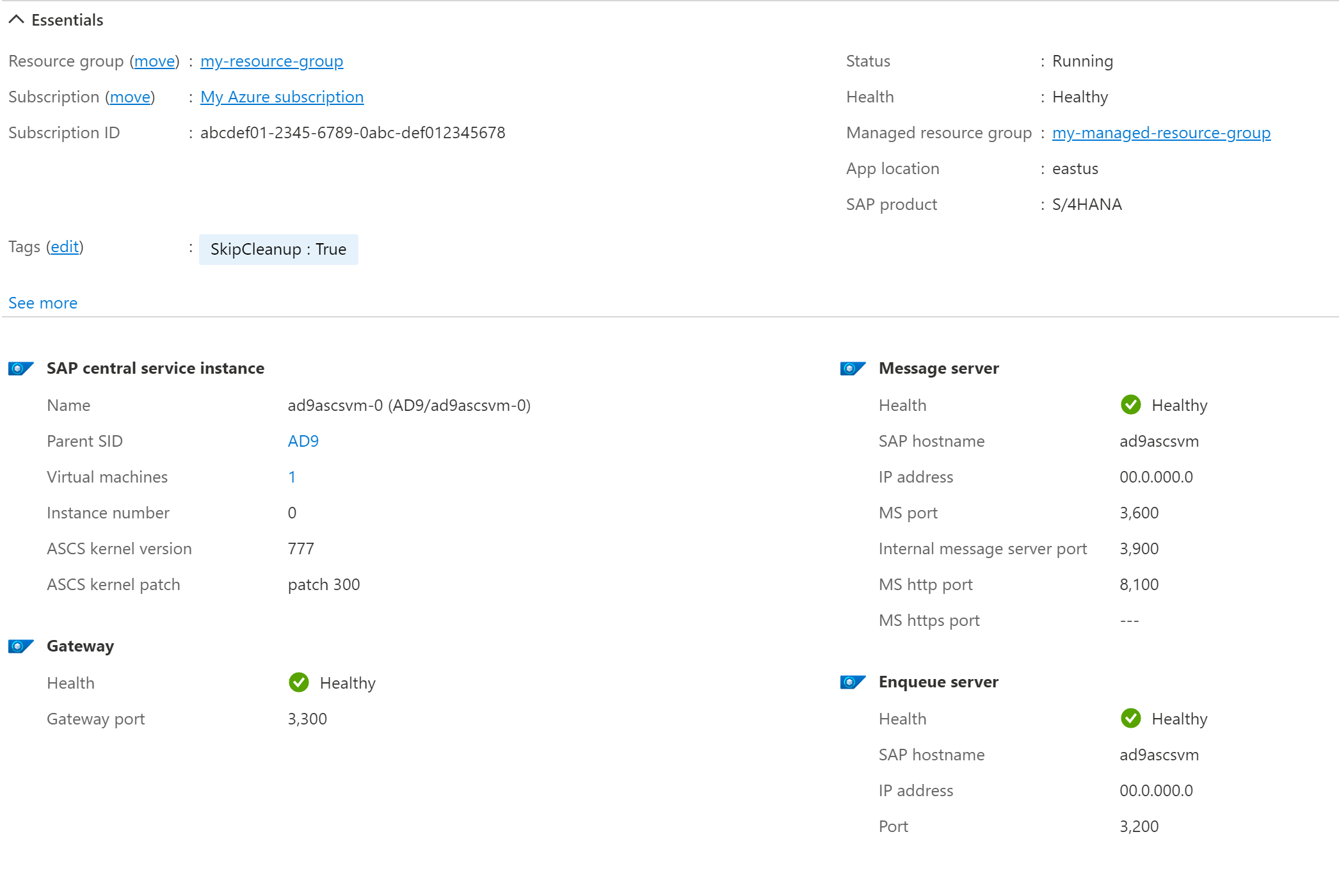The width and height of the screenshot is (1339, 896).
Task: Click the Gateway section icon
Action: [21, 646]
